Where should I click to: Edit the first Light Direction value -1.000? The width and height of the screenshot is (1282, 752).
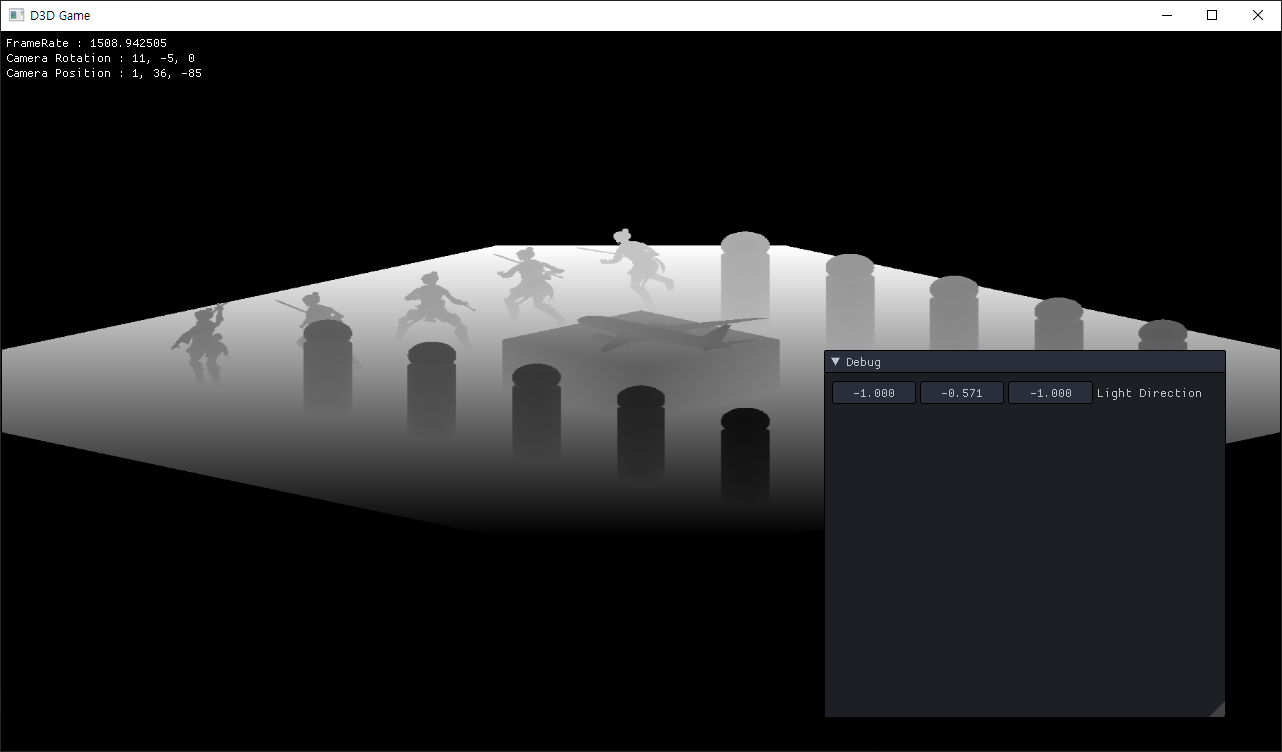coord(874,393)
